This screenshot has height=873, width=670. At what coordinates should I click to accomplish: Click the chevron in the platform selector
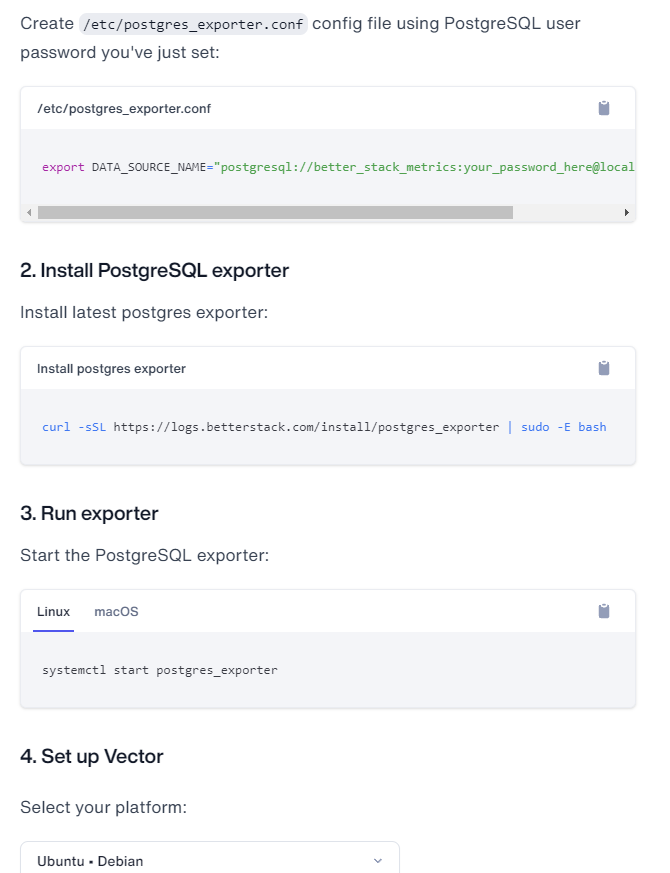pyautogui.click(x=377, y=860)
